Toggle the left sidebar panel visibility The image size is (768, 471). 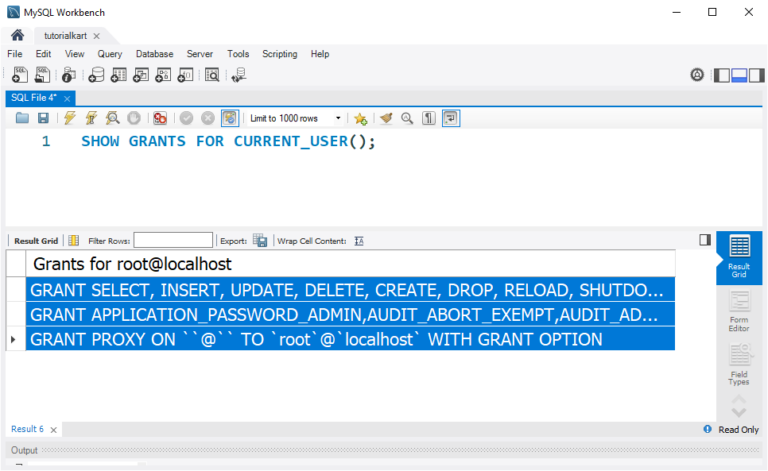pos(723,75)
